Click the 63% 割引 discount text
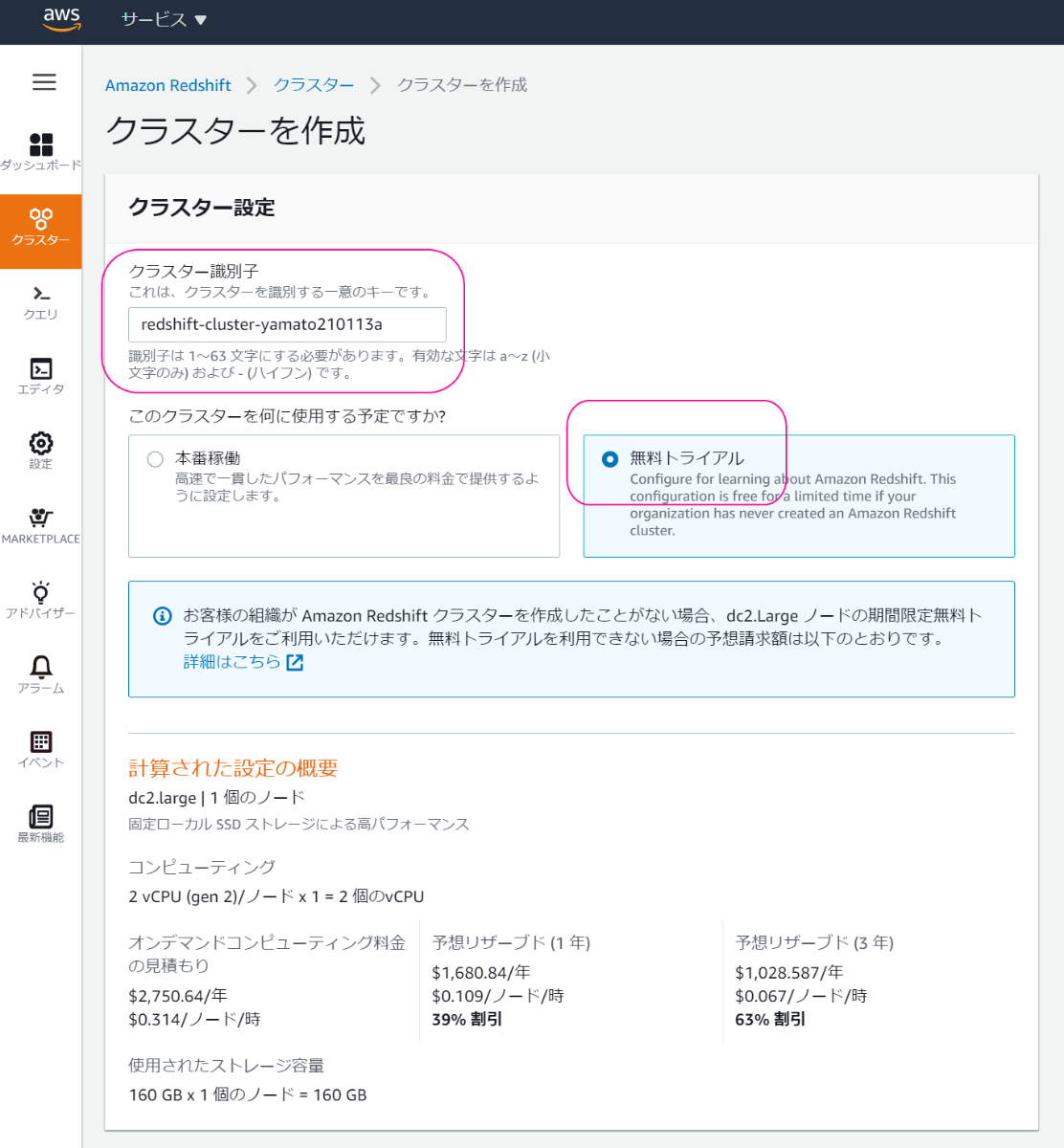Image resolution: width=1064 pixels, height=1148 pixels. (x=770, y=1020)
